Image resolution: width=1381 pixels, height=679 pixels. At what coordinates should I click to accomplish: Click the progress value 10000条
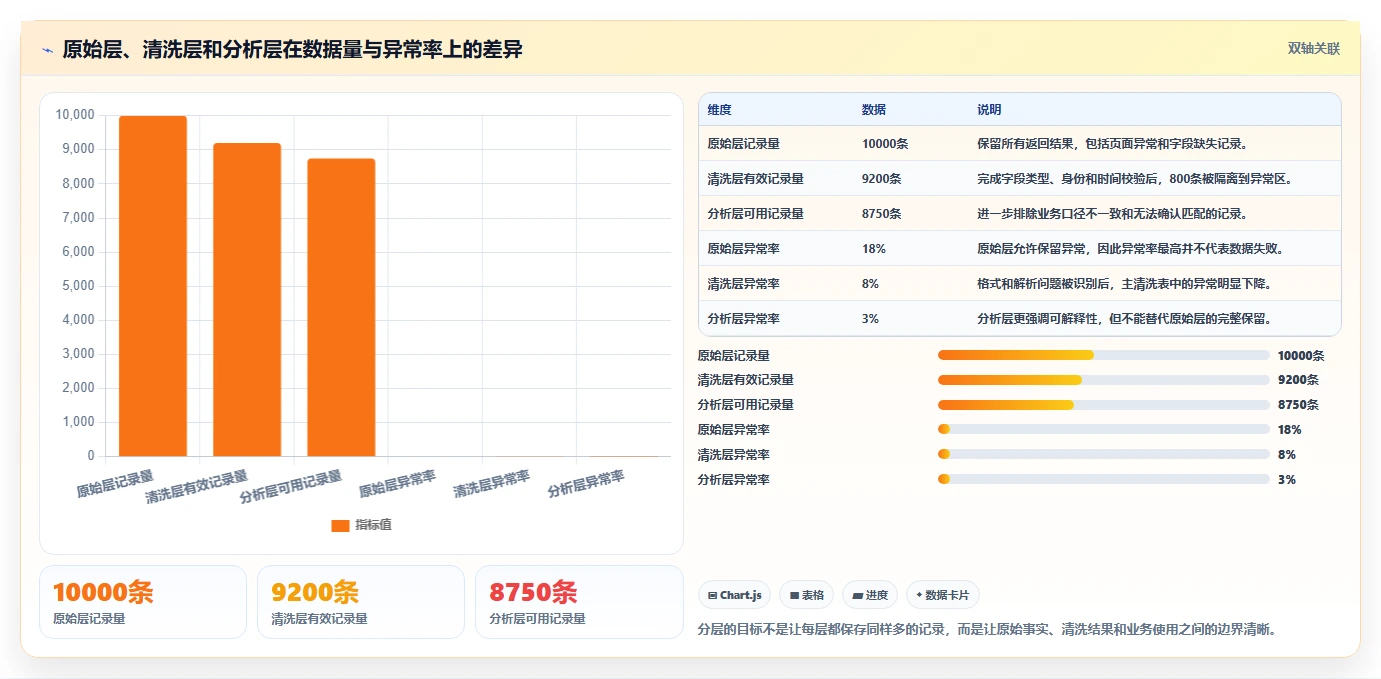pos(1301,355)
